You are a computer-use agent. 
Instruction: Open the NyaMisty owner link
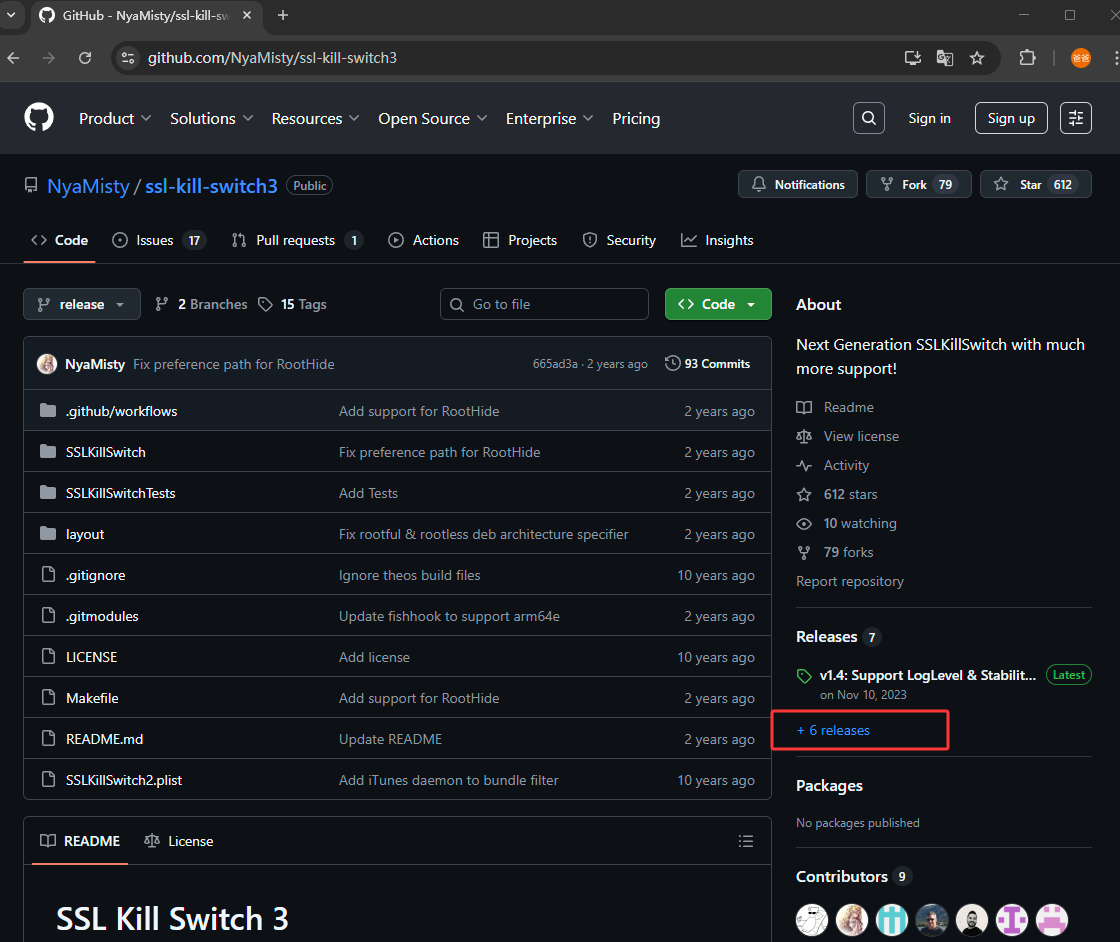(88, 186)
